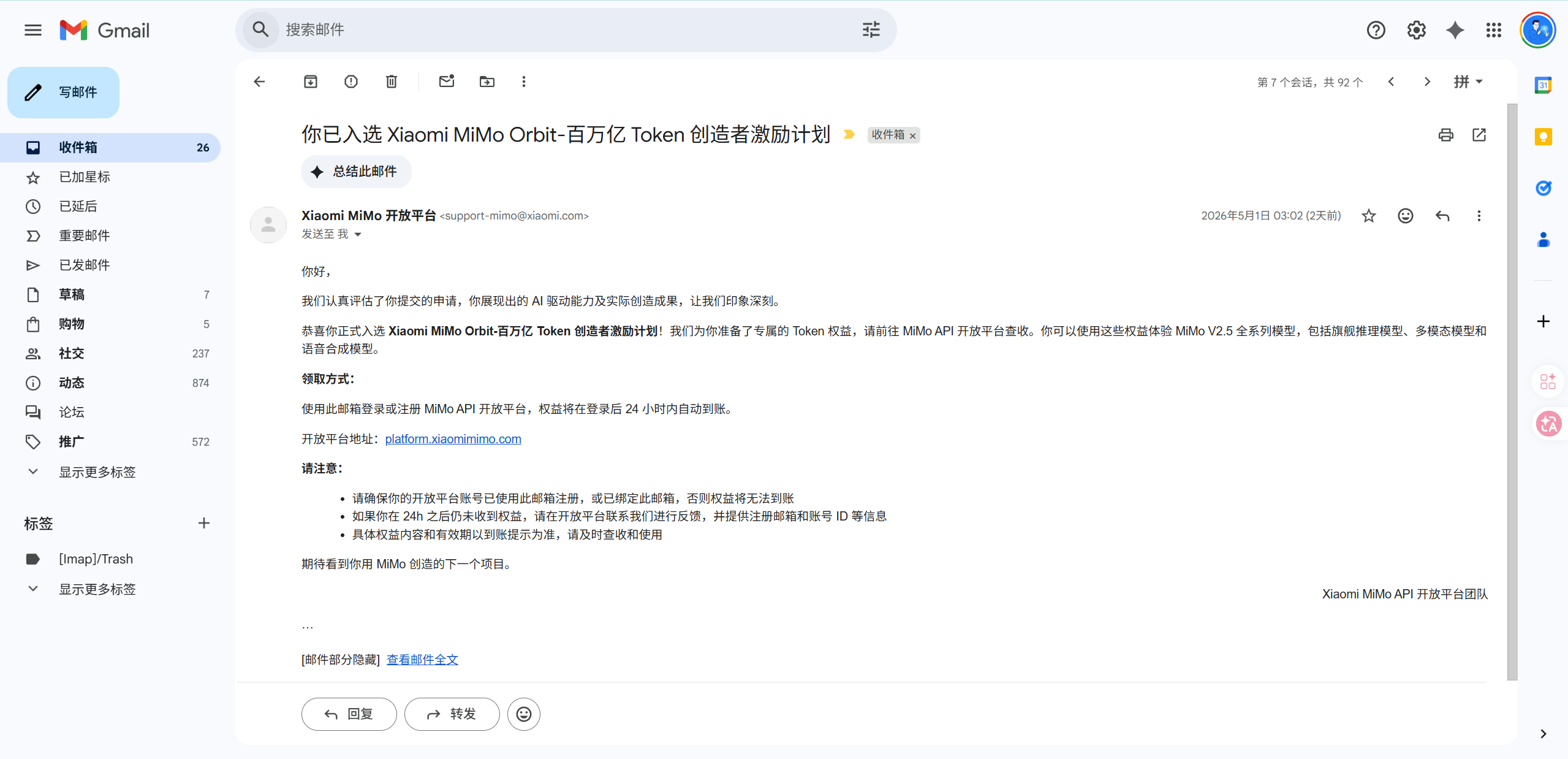Open 社交 category
This screenshot has height=759, width=1568.
[110, 354]
